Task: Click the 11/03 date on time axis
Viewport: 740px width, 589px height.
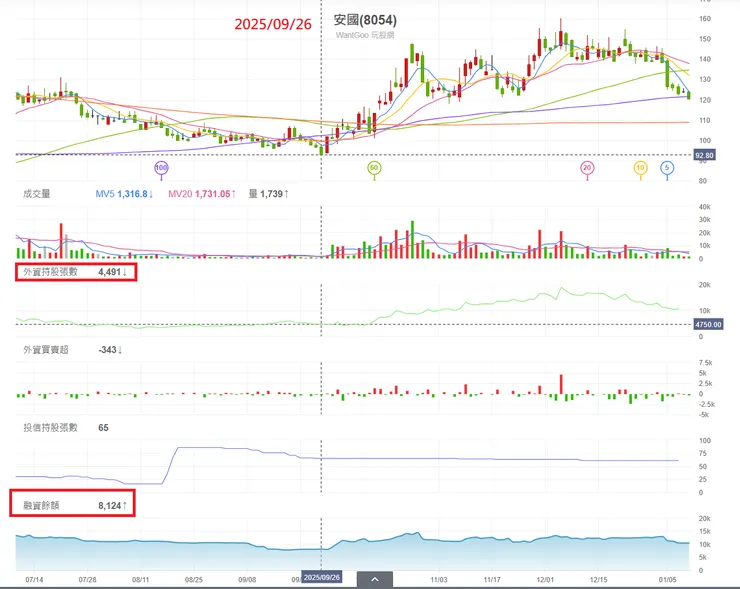Action: coord(438,580)
